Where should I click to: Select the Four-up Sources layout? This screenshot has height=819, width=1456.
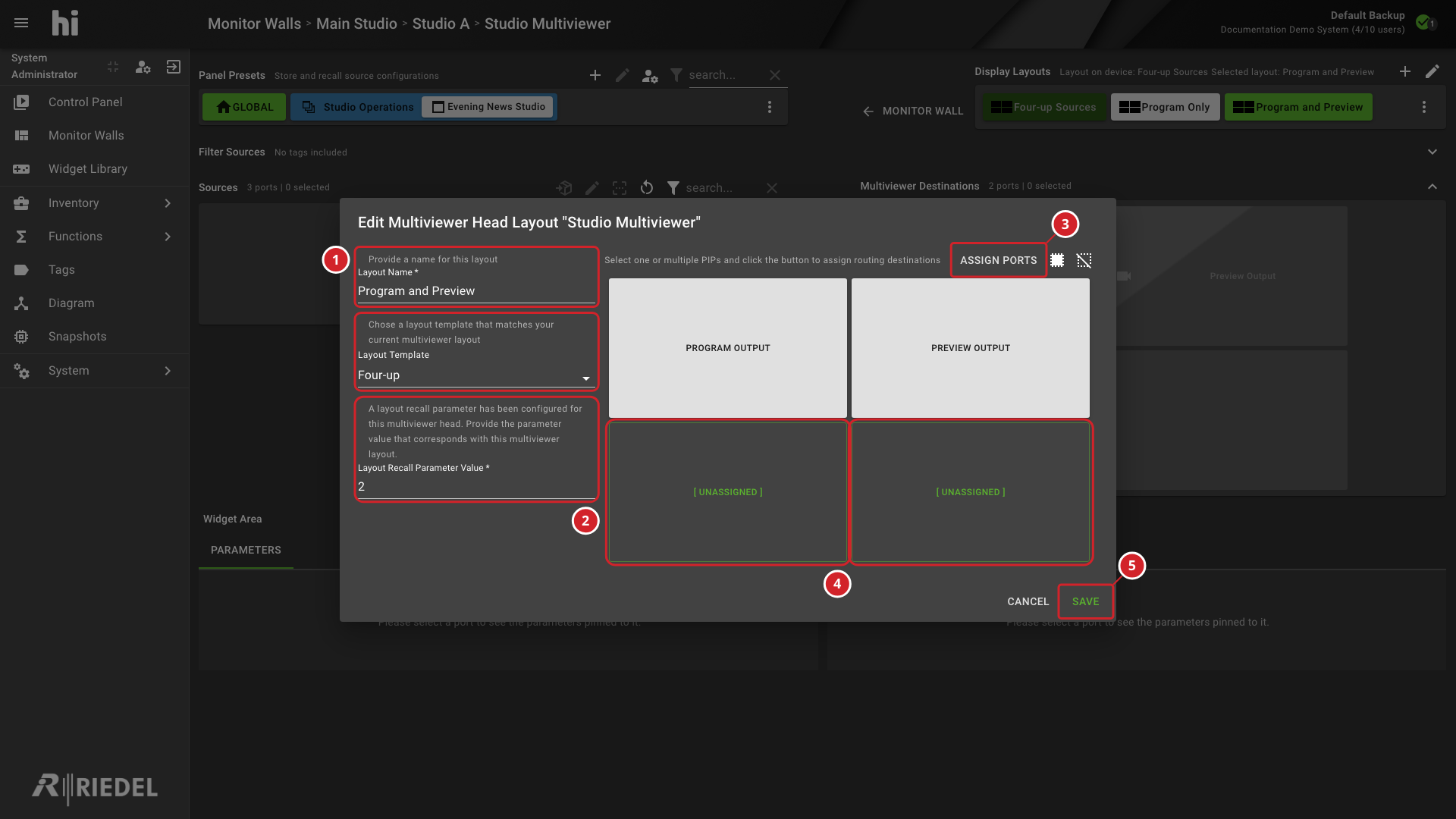pos(1043,107)
